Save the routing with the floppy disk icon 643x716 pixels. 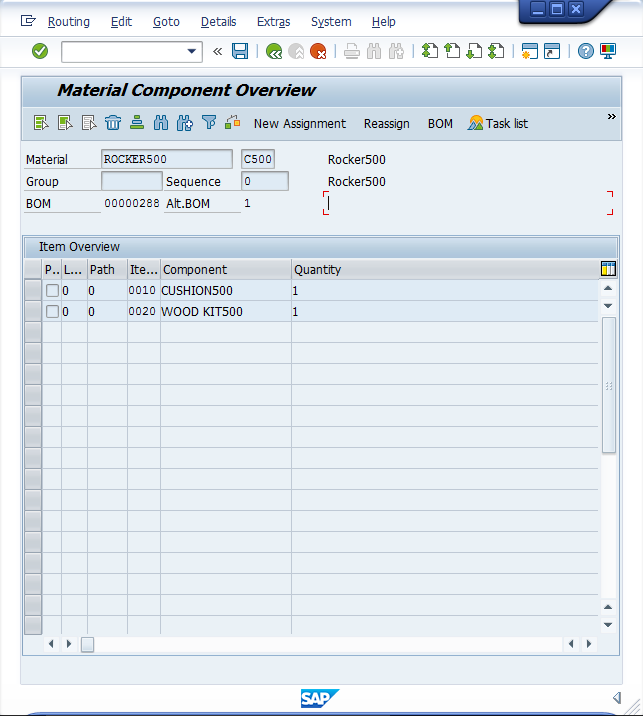click(x=240, y=51)
